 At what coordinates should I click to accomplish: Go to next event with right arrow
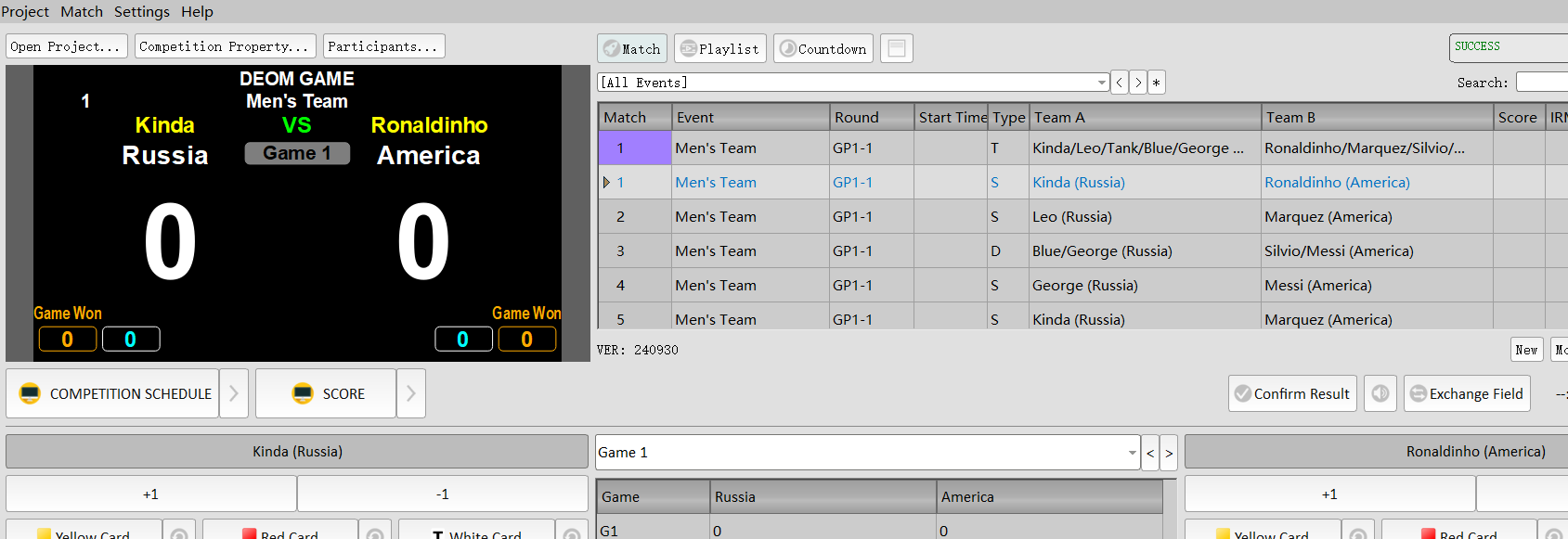1138,83
